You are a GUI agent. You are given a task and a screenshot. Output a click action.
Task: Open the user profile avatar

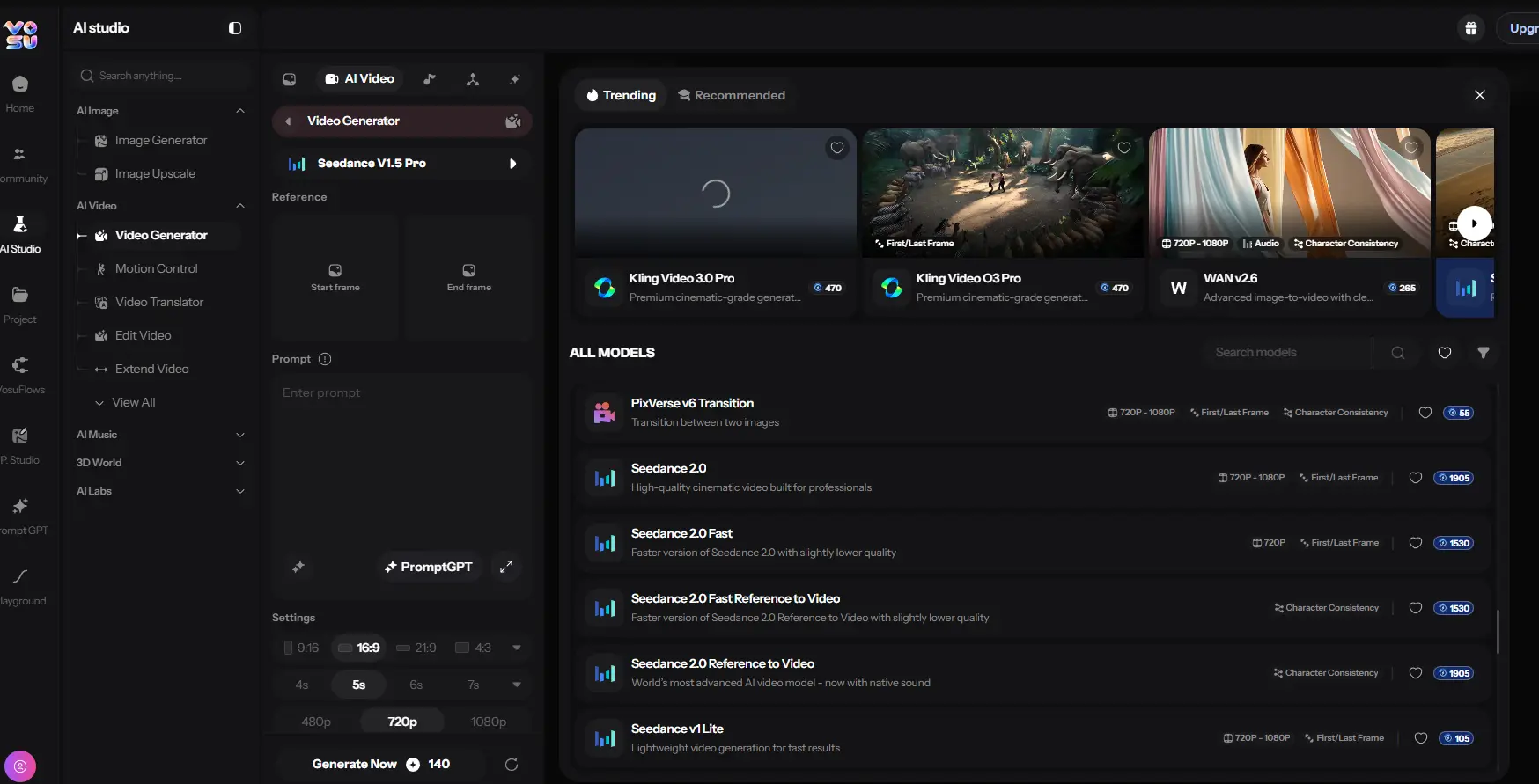20,766
